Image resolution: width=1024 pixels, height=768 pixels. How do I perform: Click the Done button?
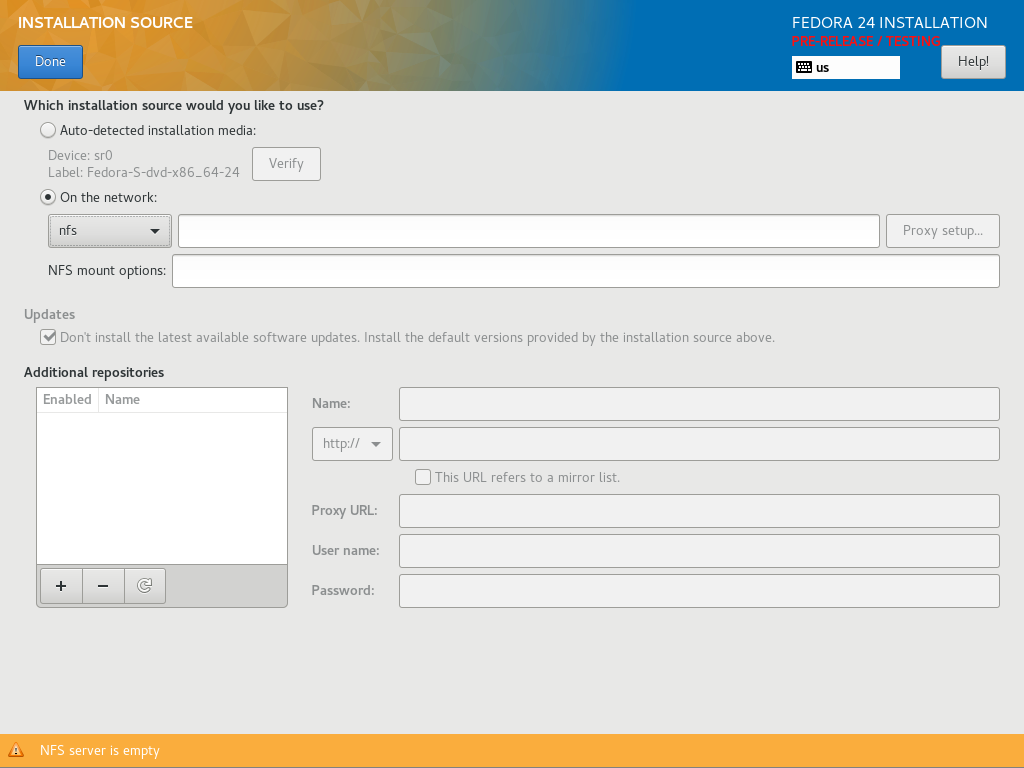tap(50, 62)
